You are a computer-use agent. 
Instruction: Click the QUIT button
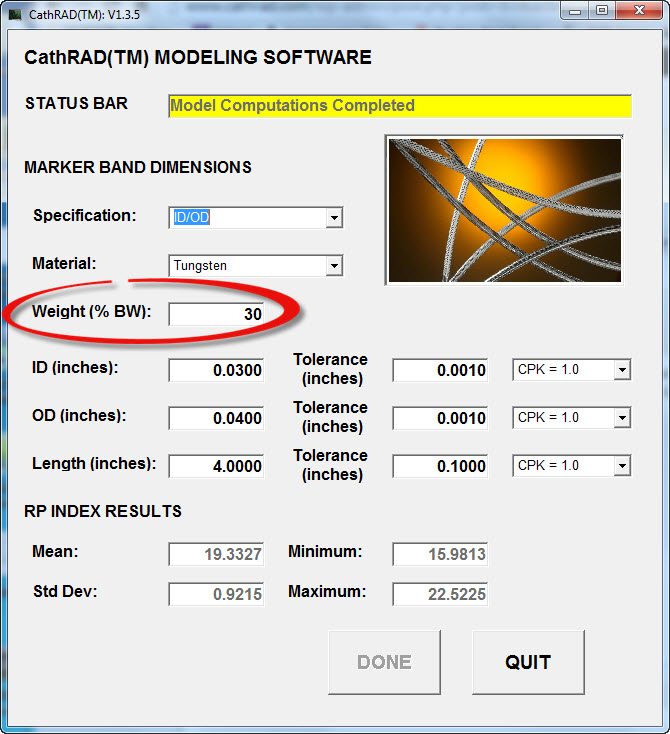click(528, 662)
